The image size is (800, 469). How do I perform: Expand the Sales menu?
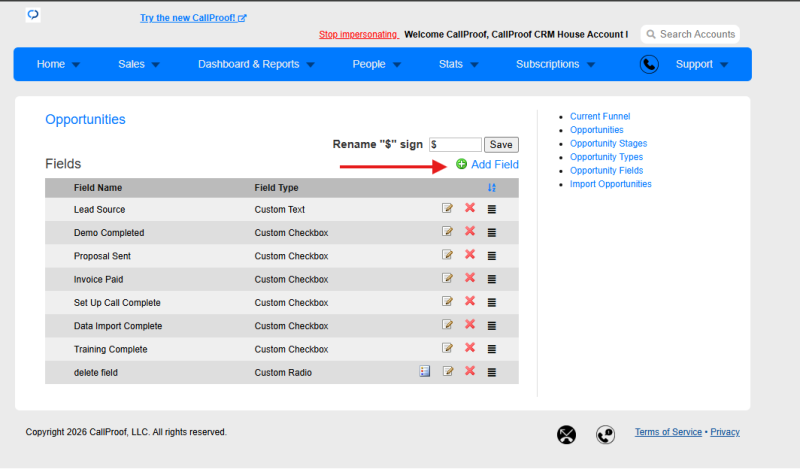click(x=139, y=64)
